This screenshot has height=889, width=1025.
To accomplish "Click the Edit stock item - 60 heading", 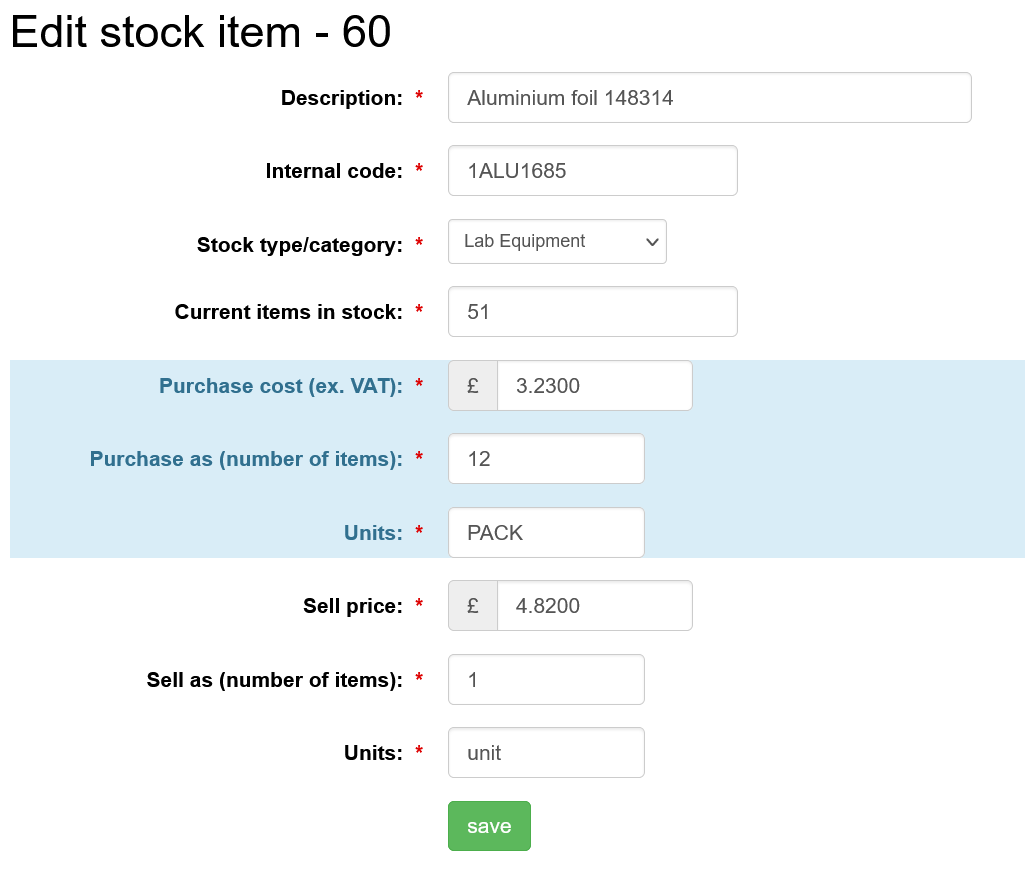I will (x=201, y=33).
